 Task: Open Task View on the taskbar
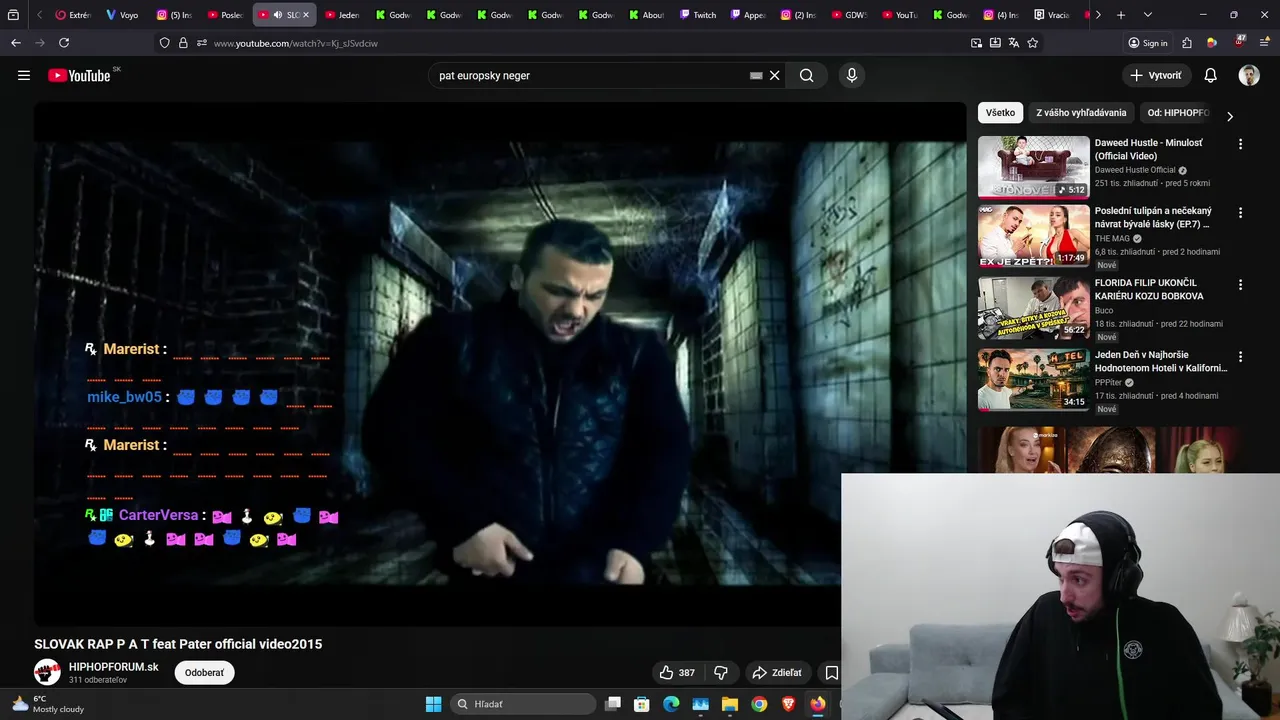613,704
